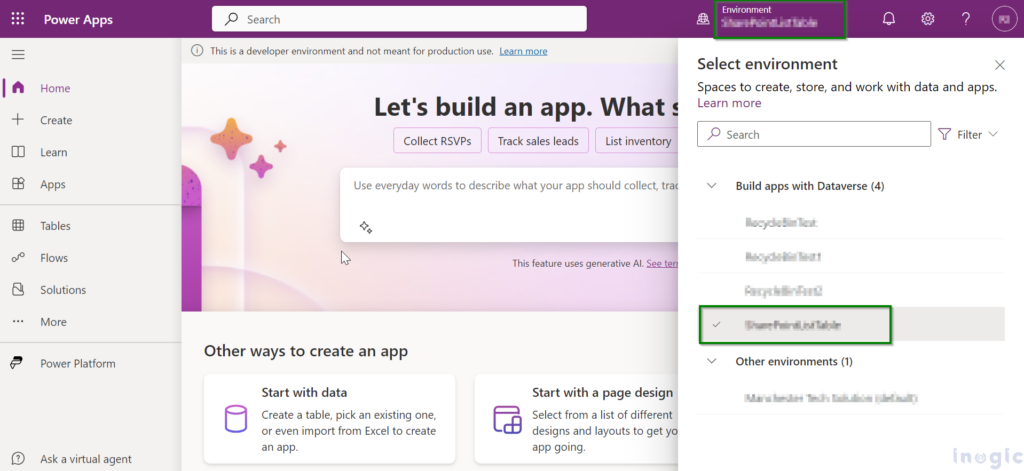Click the environment panel Search field
This screenshot has height=471, width=1024.
point(814,134)
